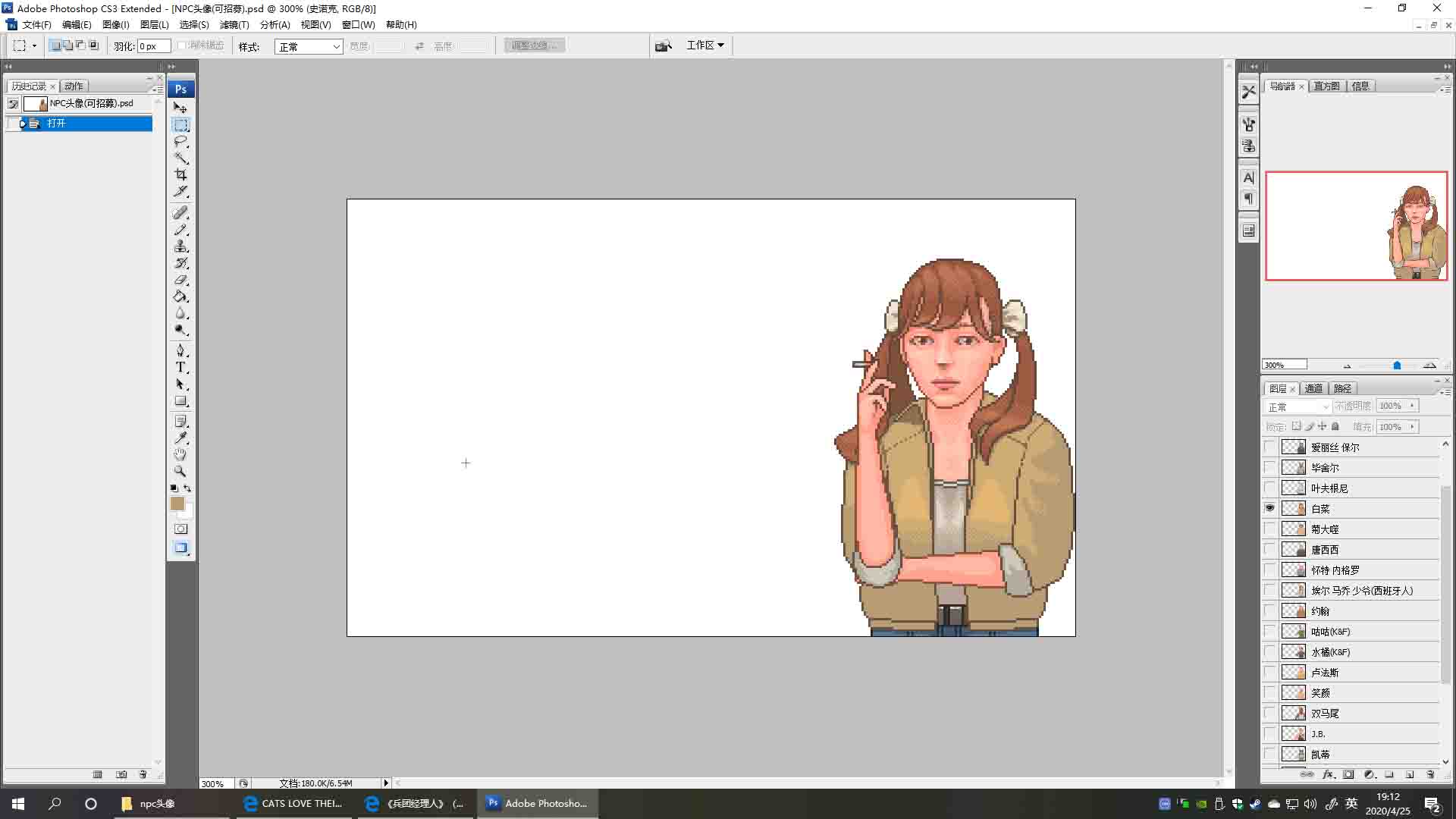Select the Zoom tool
Screen dimensions: 1456x819
[x=180, y=471]
